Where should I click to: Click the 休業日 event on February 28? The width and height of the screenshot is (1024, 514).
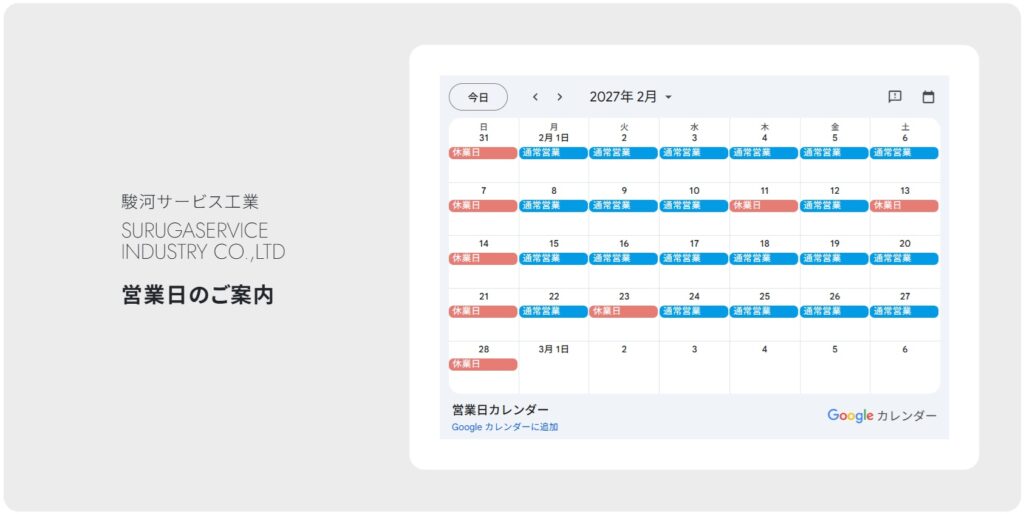[x=483, y=364]
